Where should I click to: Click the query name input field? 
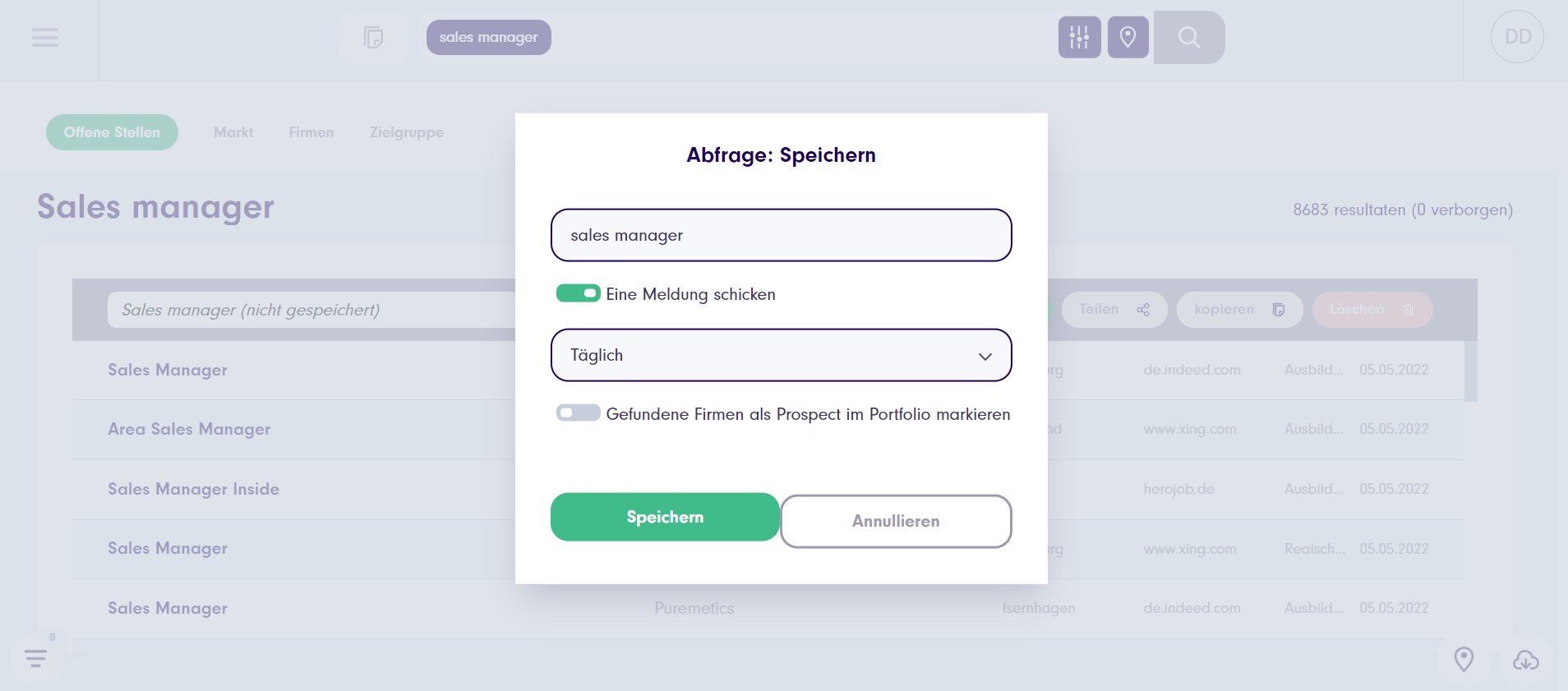pyautogui.click(x=781, y=235)
